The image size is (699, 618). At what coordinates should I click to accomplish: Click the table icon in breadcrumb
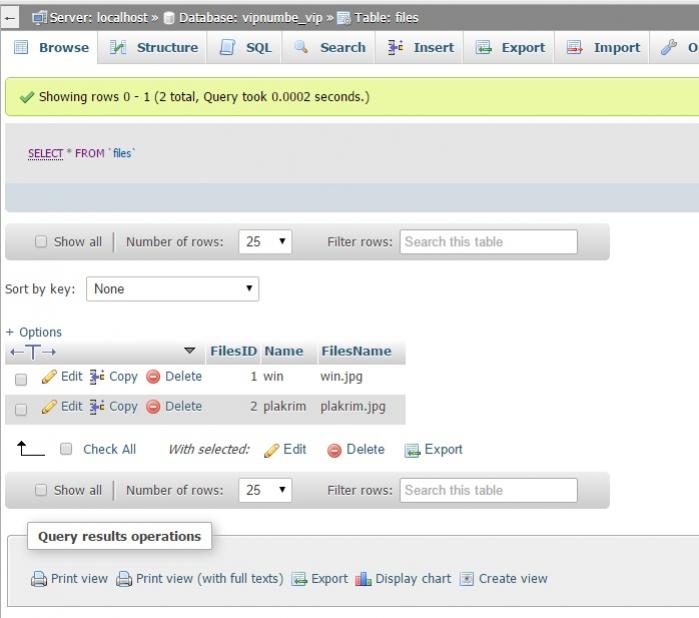tap(344, 18)
